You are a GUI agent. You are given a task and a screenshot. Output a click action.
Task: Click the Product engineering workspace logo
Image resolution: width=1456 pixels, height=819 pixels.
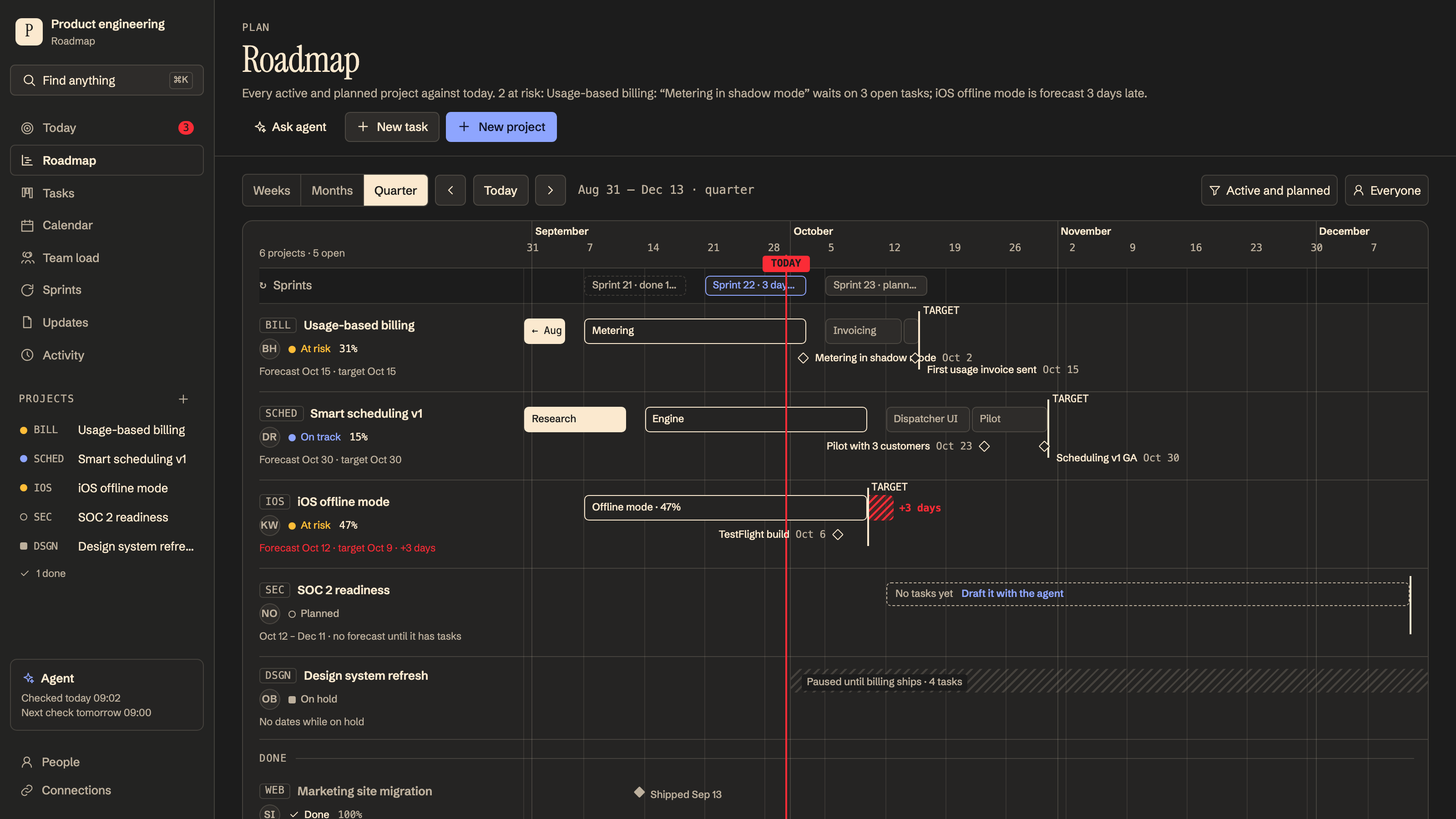coord(29,32)
